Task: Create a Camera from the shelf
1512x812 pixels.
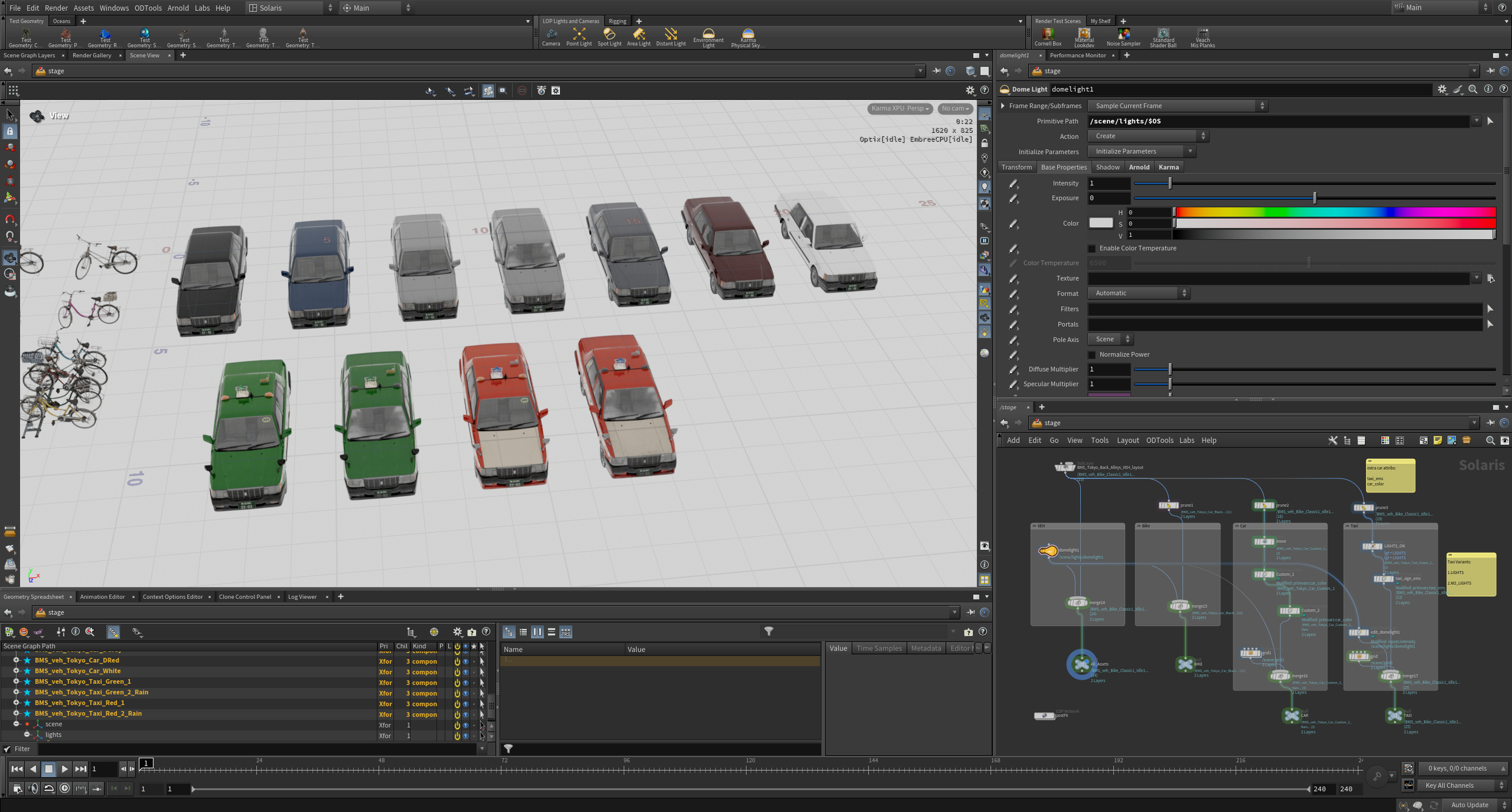Action: point(551,37)
